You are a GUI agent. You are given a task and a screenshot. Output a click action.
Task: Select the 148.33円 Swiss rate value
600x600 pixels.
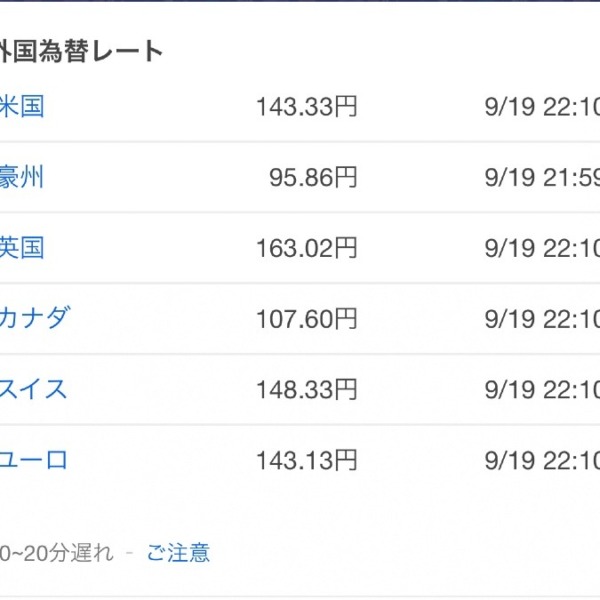[307, 389]
